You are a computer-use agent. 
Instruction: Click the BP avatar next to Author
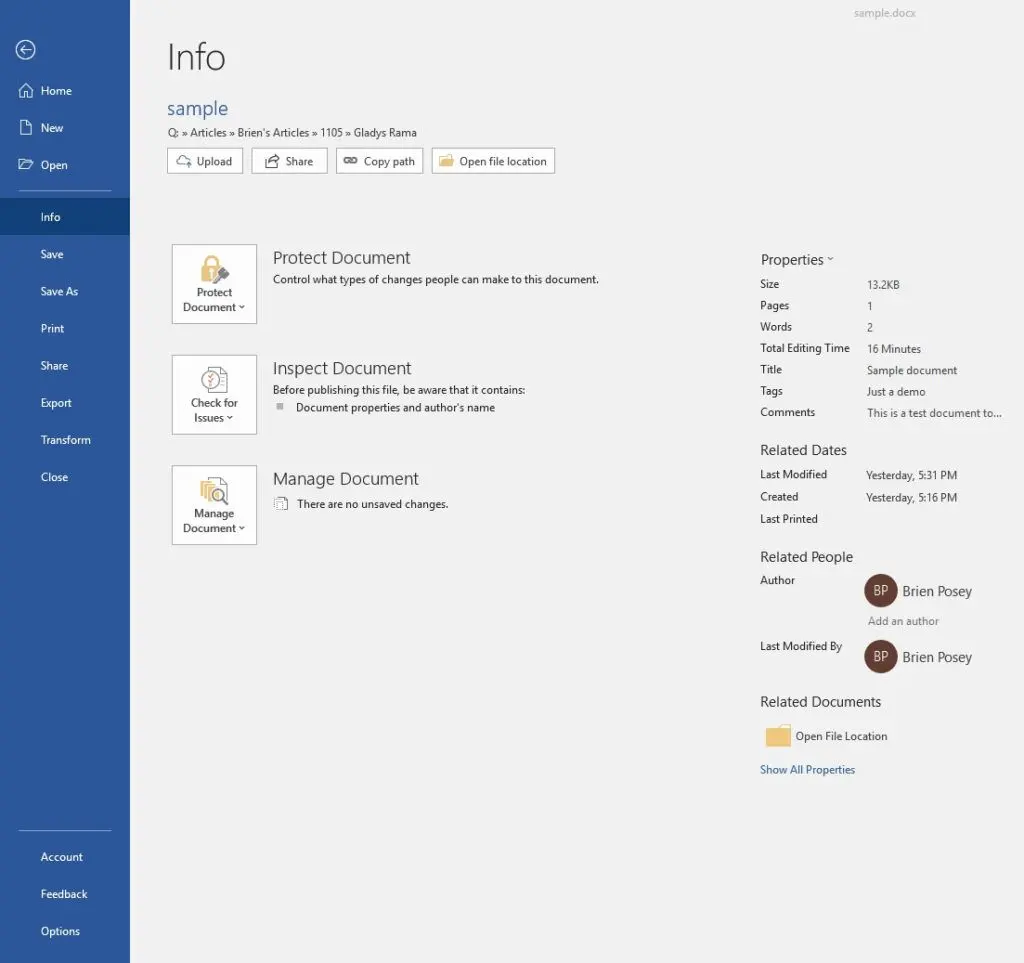[x=880, y=590]
